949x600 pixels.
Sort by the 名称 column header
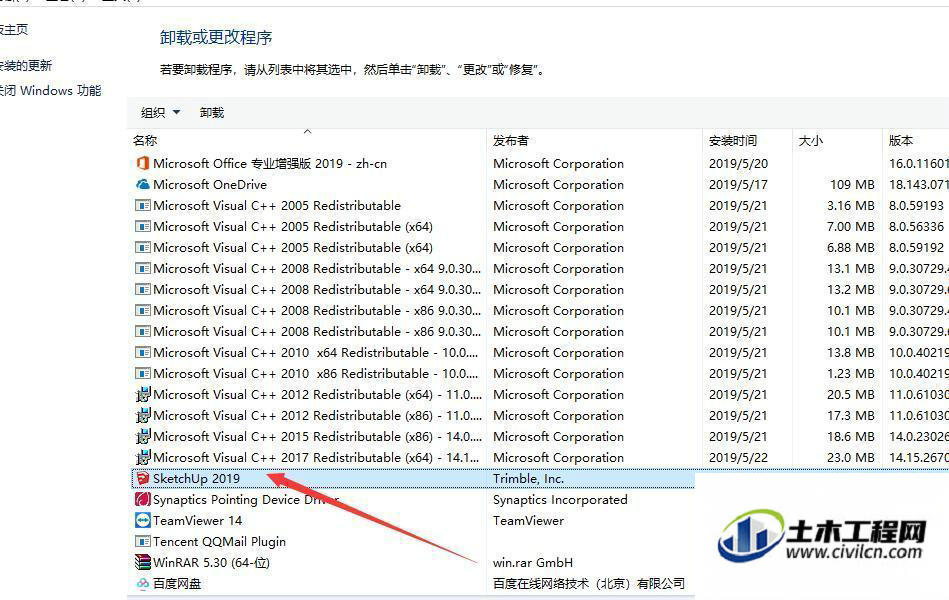tap(145, 140)
